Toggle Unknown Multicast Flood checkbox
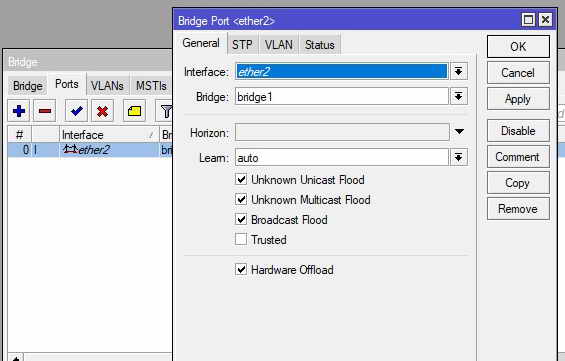Image resolution: width=565 pixels, height=361 pixels. coord(241,199)
